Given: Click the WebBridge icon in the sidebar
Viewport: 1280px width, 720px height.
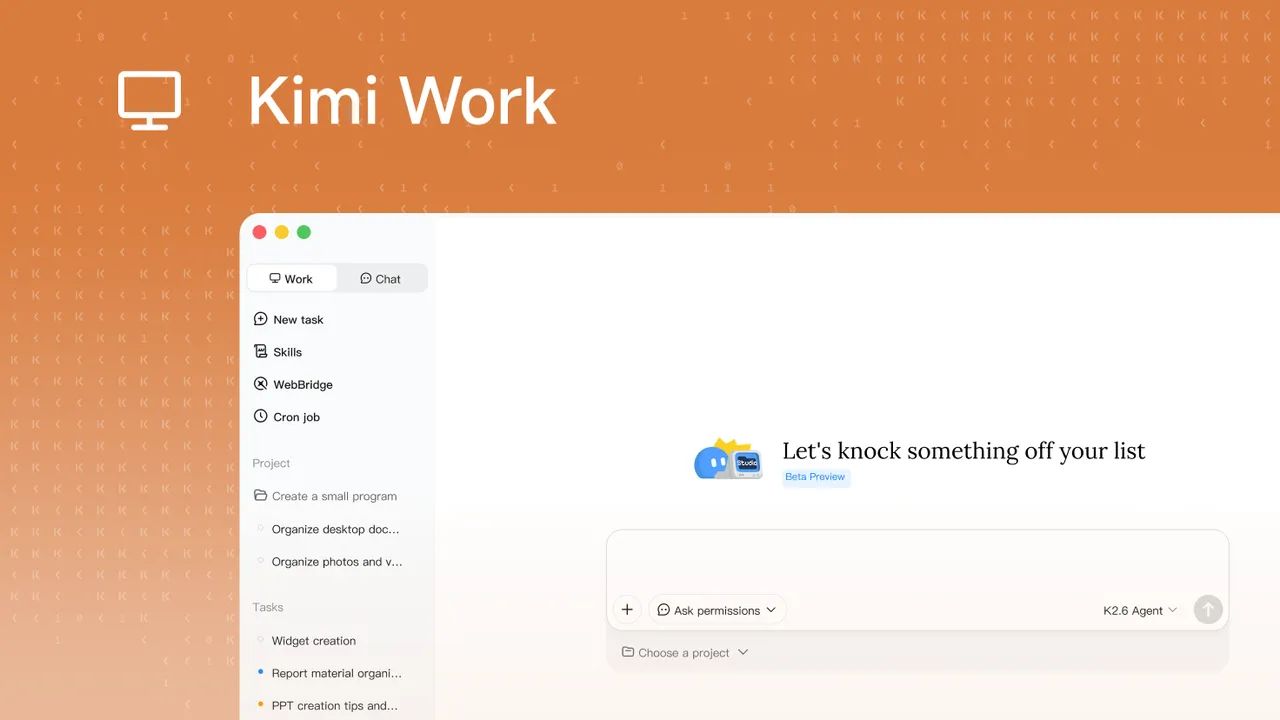Looking at the screenshot, I should pyautogui.click(x=261, y=384).
